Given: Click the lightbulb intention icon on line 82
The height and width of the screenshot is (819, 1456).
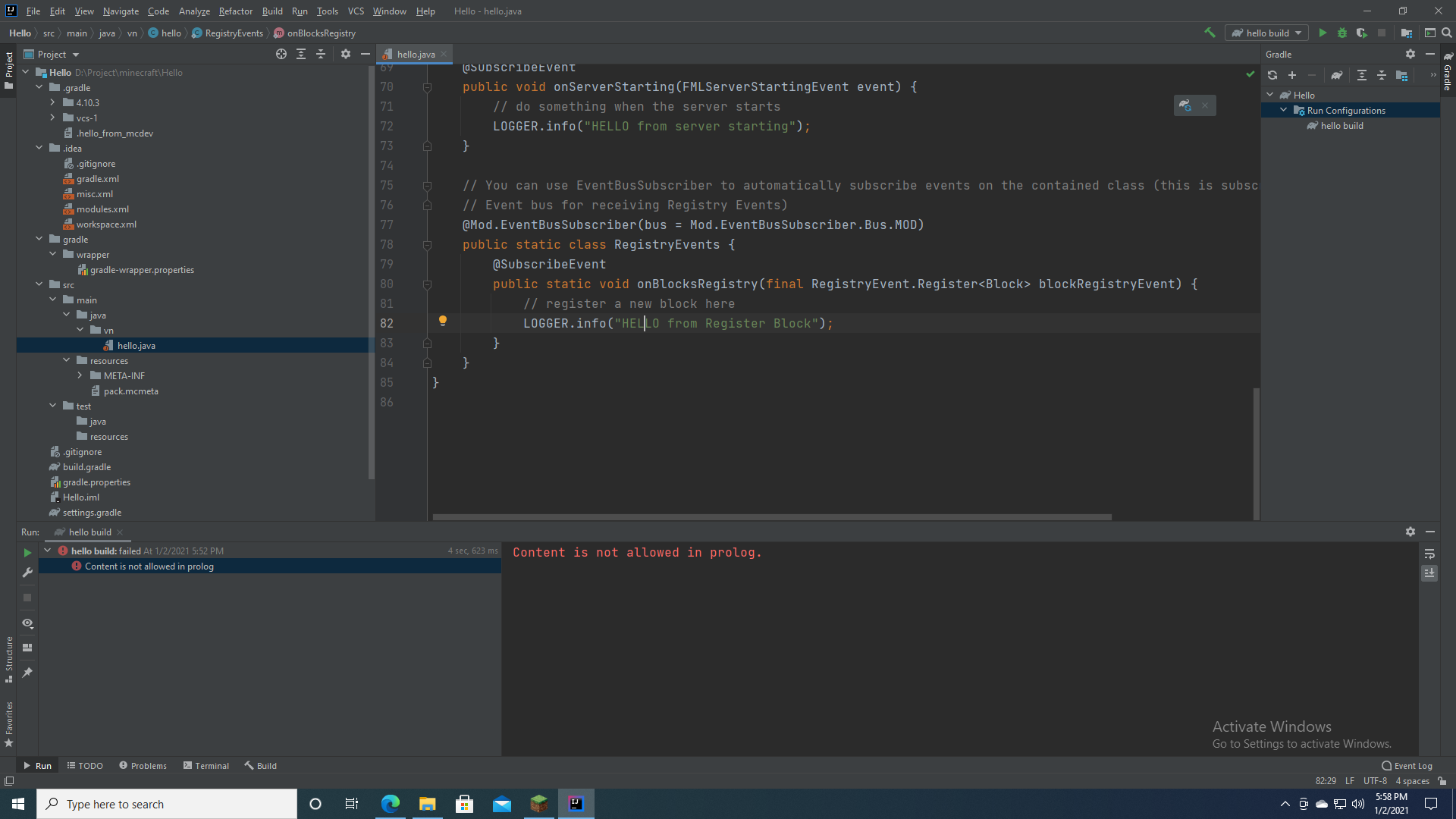Looking at the screenshot, I should pyautogui.click(x=443, y=321).
